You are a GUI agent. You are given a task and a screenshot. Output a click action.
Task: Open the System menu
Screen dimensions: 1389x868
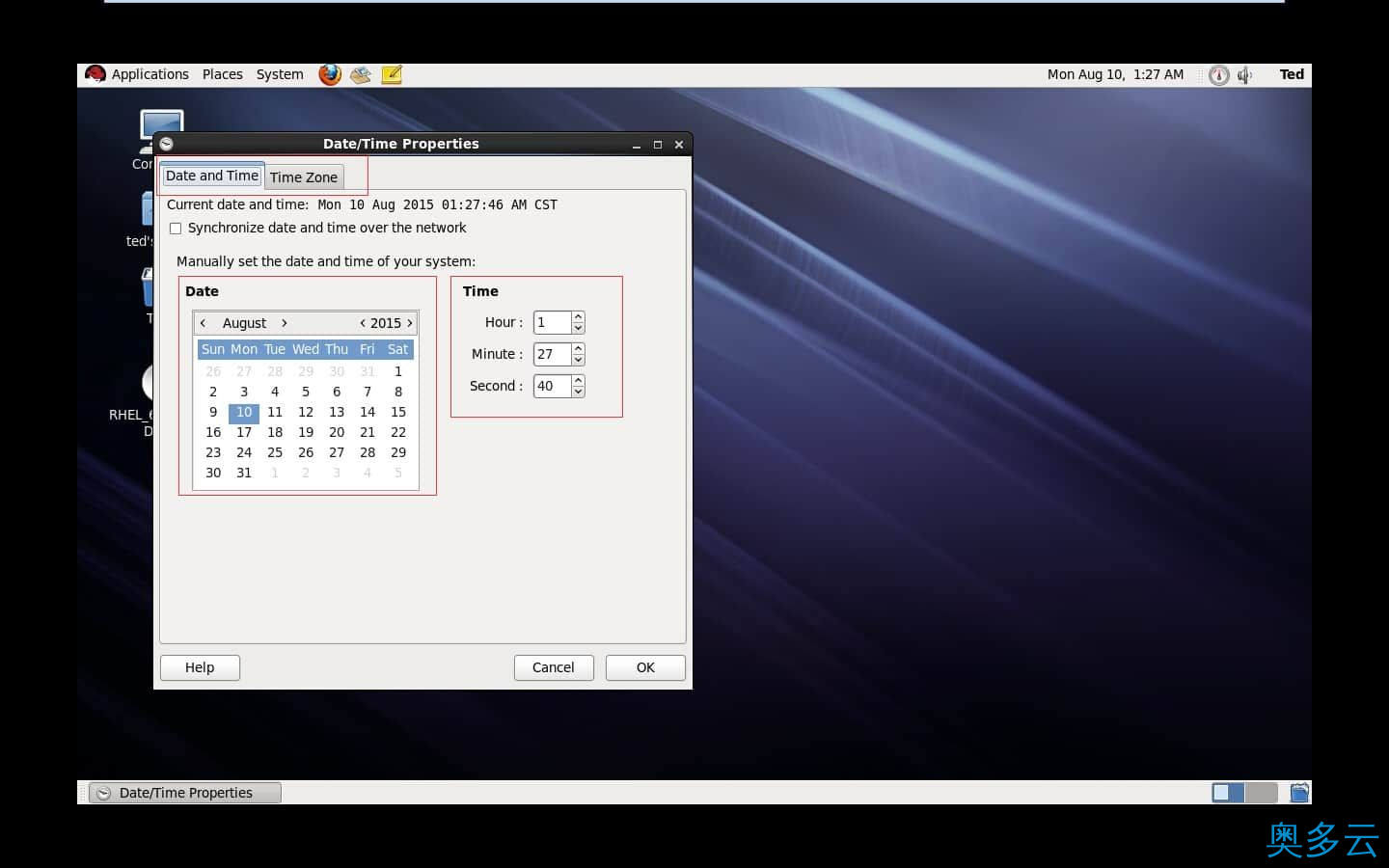coord(280,74)
